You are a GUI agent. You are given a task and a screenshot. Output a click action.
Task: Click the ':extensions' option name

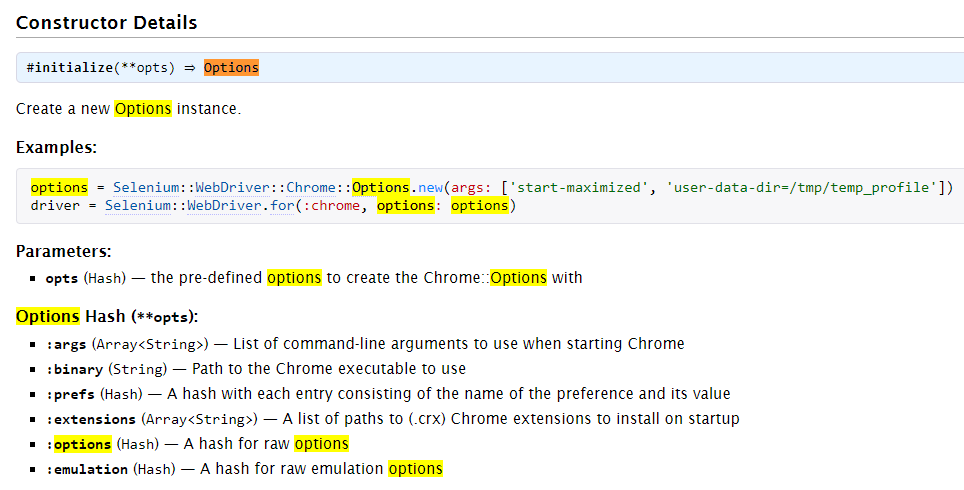click(90, 419)
